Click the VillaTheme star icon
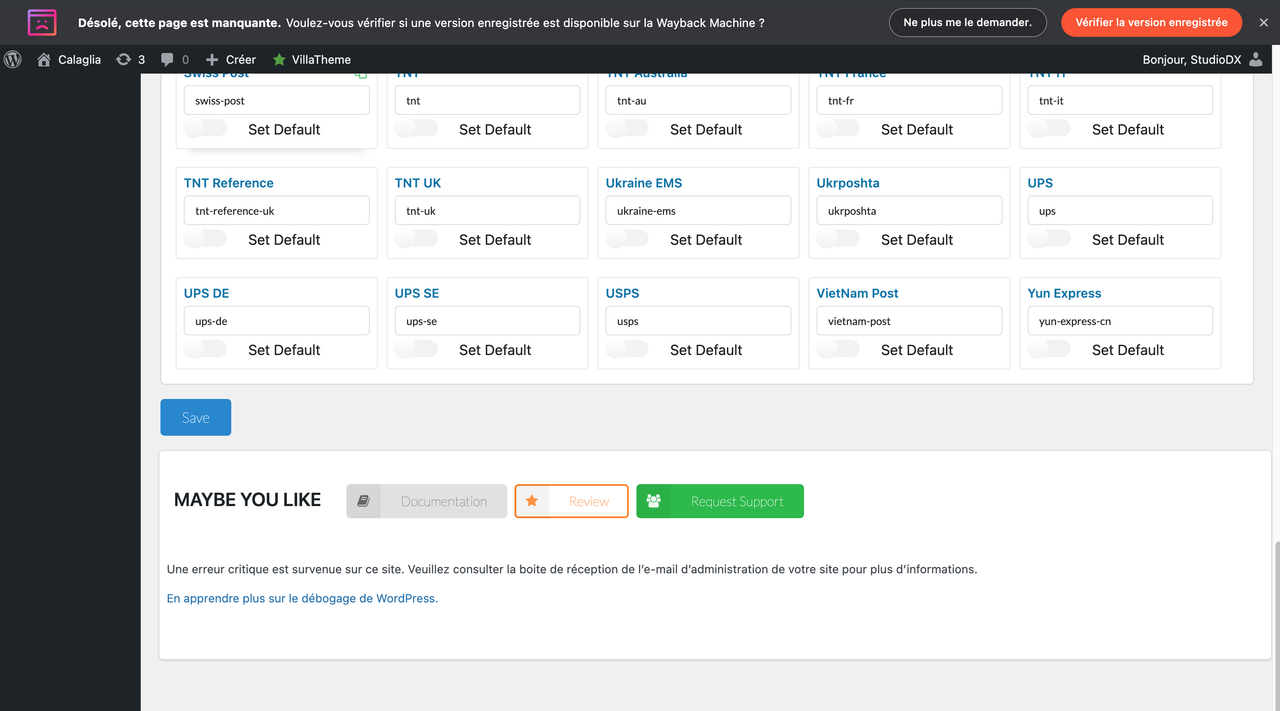 pyautogui.click(x=279, y=59)
